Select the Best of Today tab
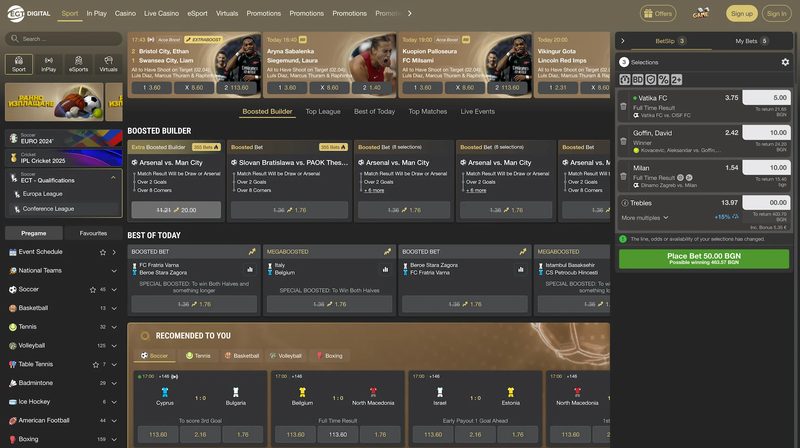Image resolution: width=800 pixels, height=448 pixels. click(x=374, y=111)
